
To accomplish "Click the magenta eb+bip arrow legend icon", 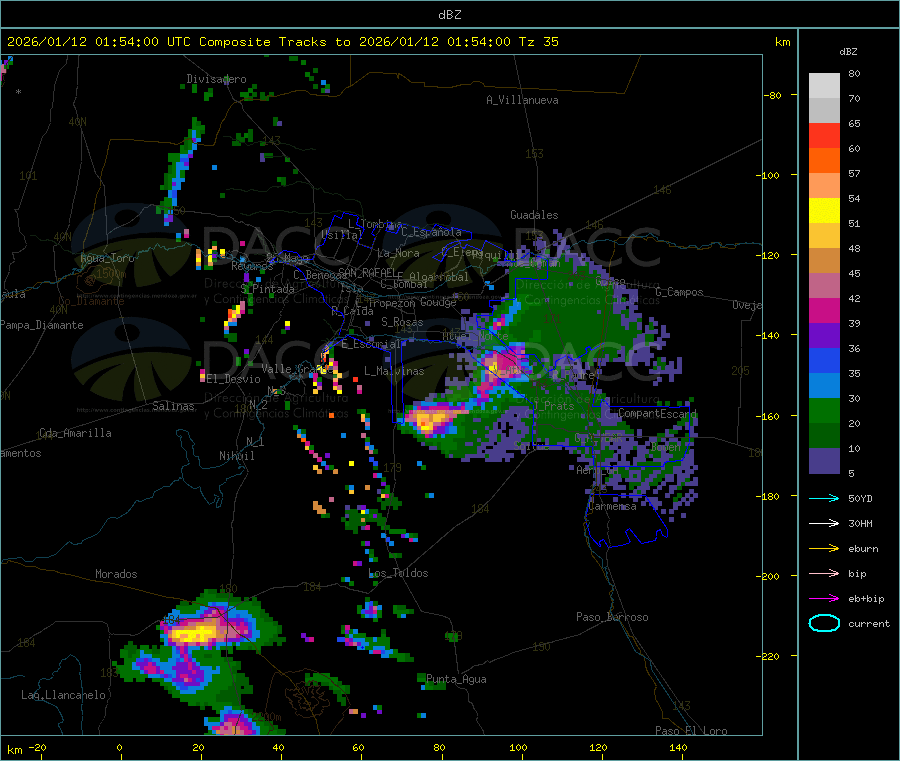I will point(824,599).
